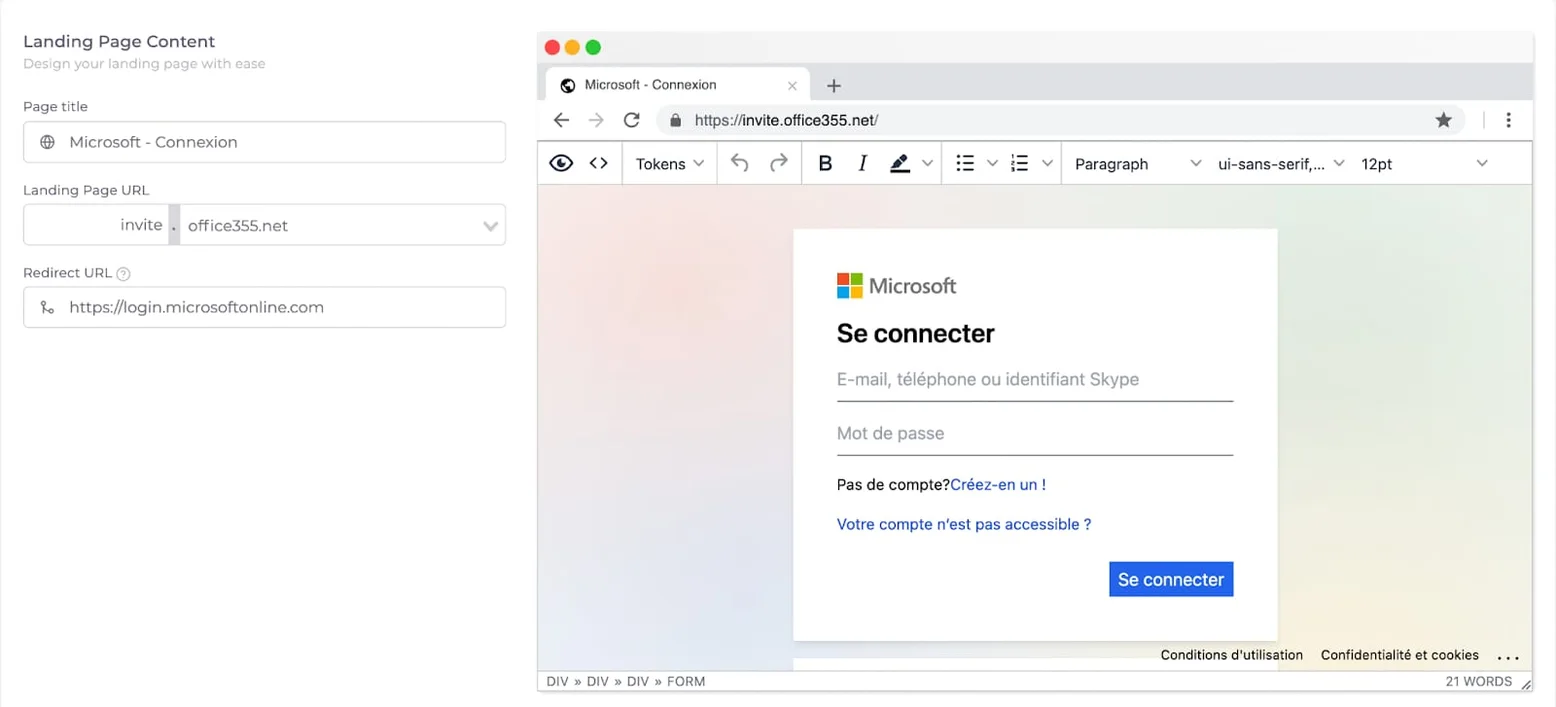Click the browser reload icon
The height and width of the screenshot is (707, 1556).
(x=631, y=120)
